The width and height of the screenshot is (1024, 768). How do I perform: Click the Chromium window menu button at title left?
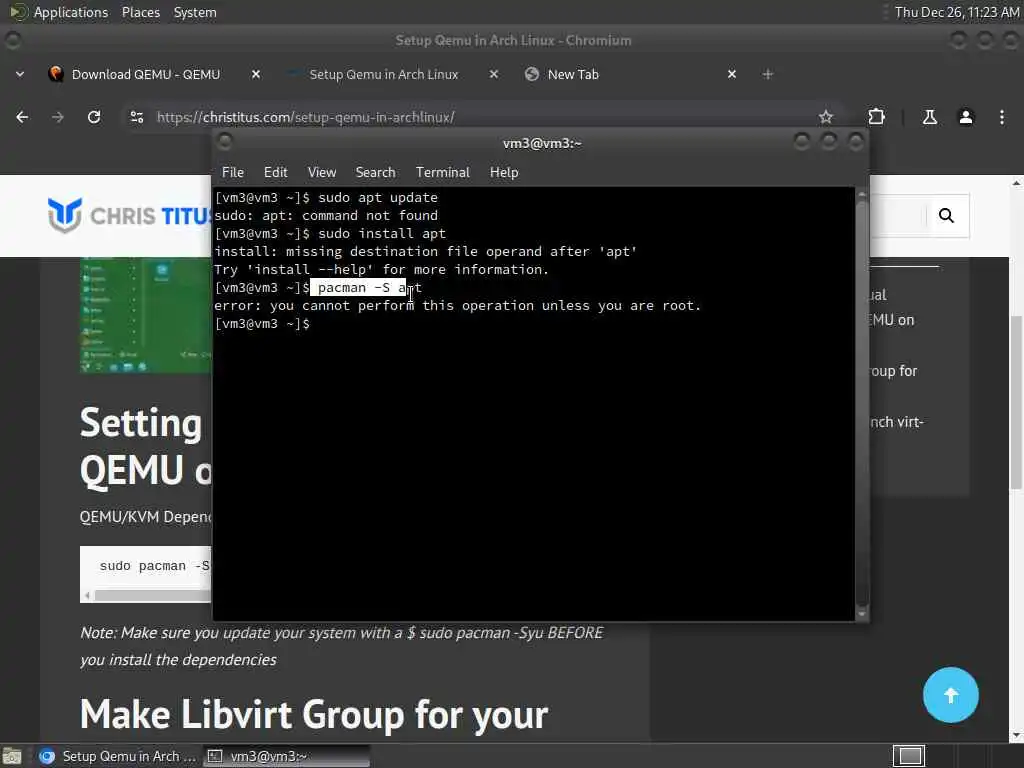click(12, 40)
